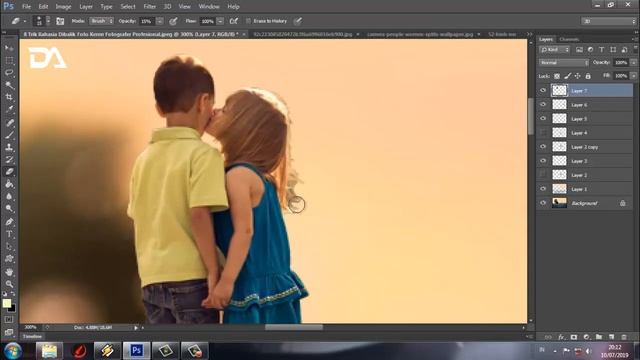Select the Custom Shape tool
The height and width of the screenshot is (360, 640).
pyautogui.click(x=9, y=259)
